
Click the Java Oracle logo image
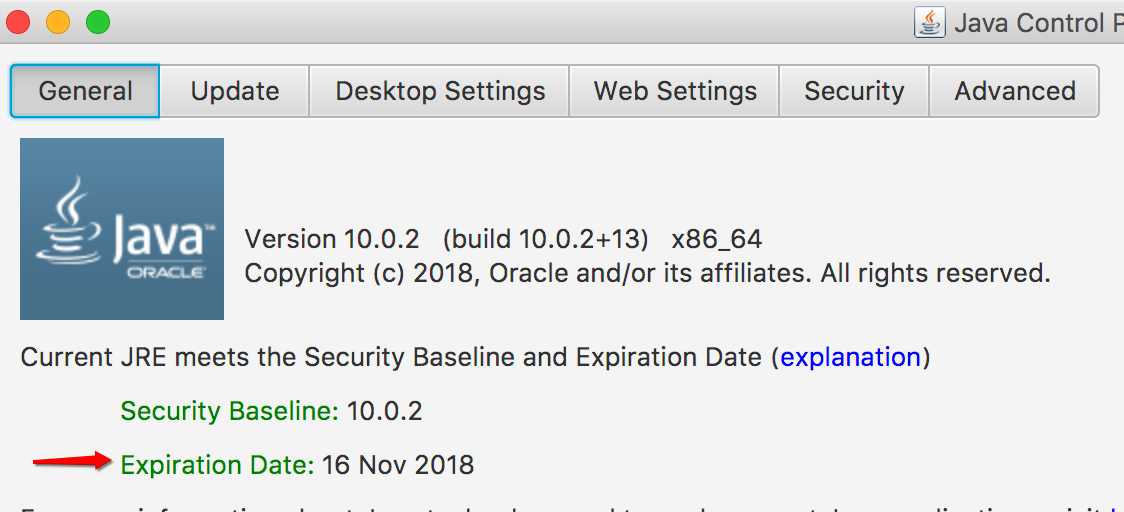pyautogui.click(x=122, y=229)
